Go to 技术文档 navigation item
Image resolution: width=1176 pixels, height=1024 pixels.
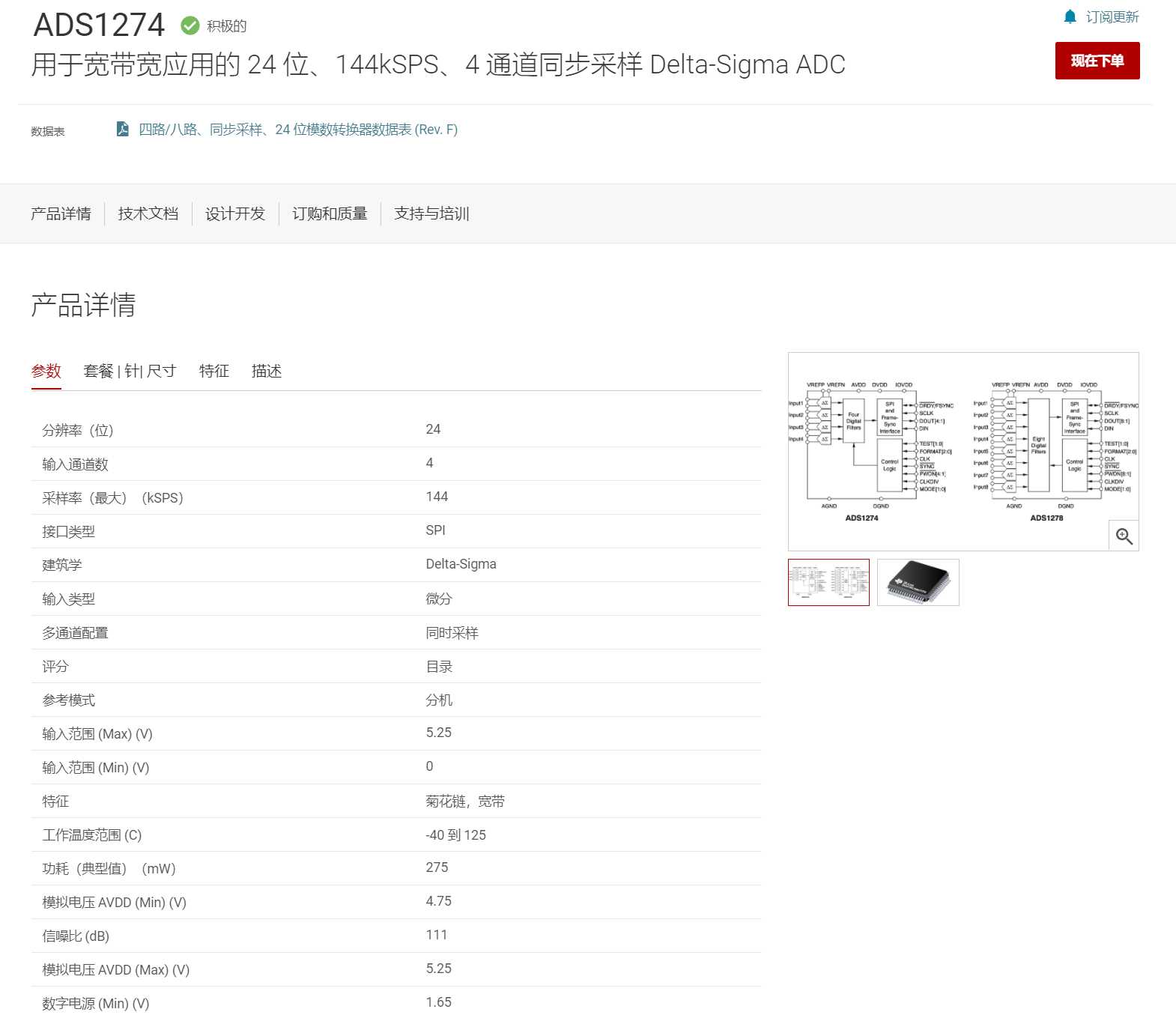pyautogui.click(x=148, y=213)
